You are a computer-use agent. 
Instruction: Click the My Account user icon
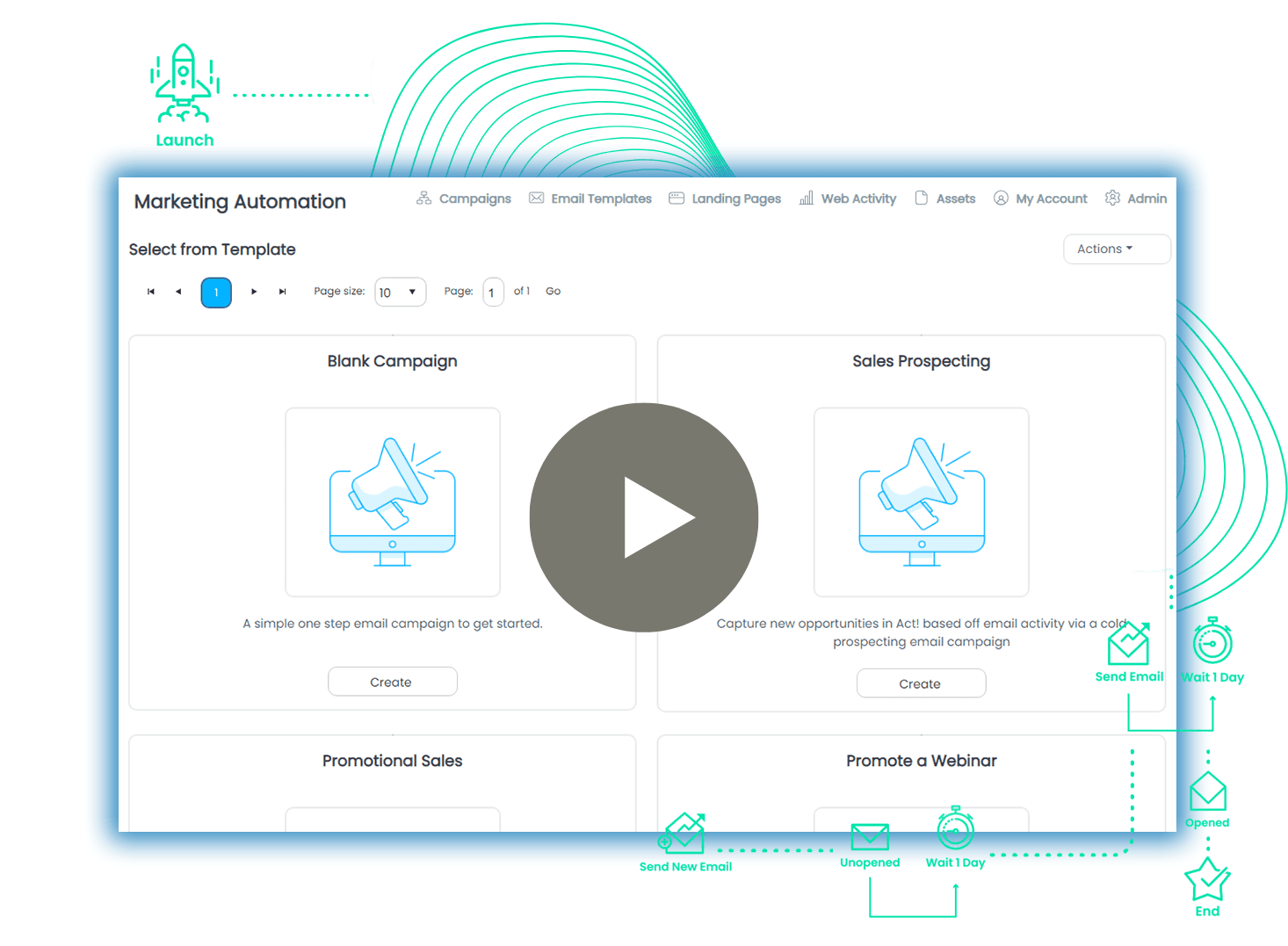tap(1001, 198)
